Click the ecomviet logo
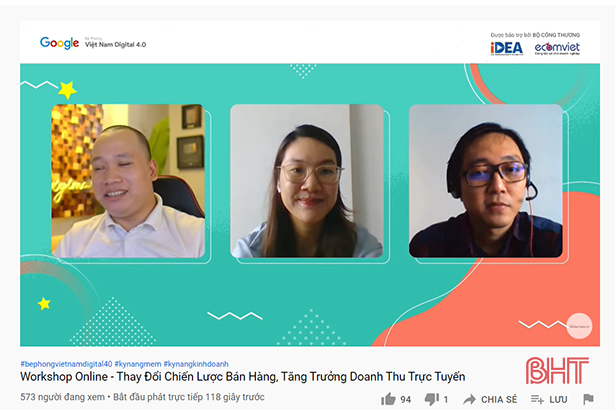Screen dimensions: 615x410 click(x=557, y=48)
